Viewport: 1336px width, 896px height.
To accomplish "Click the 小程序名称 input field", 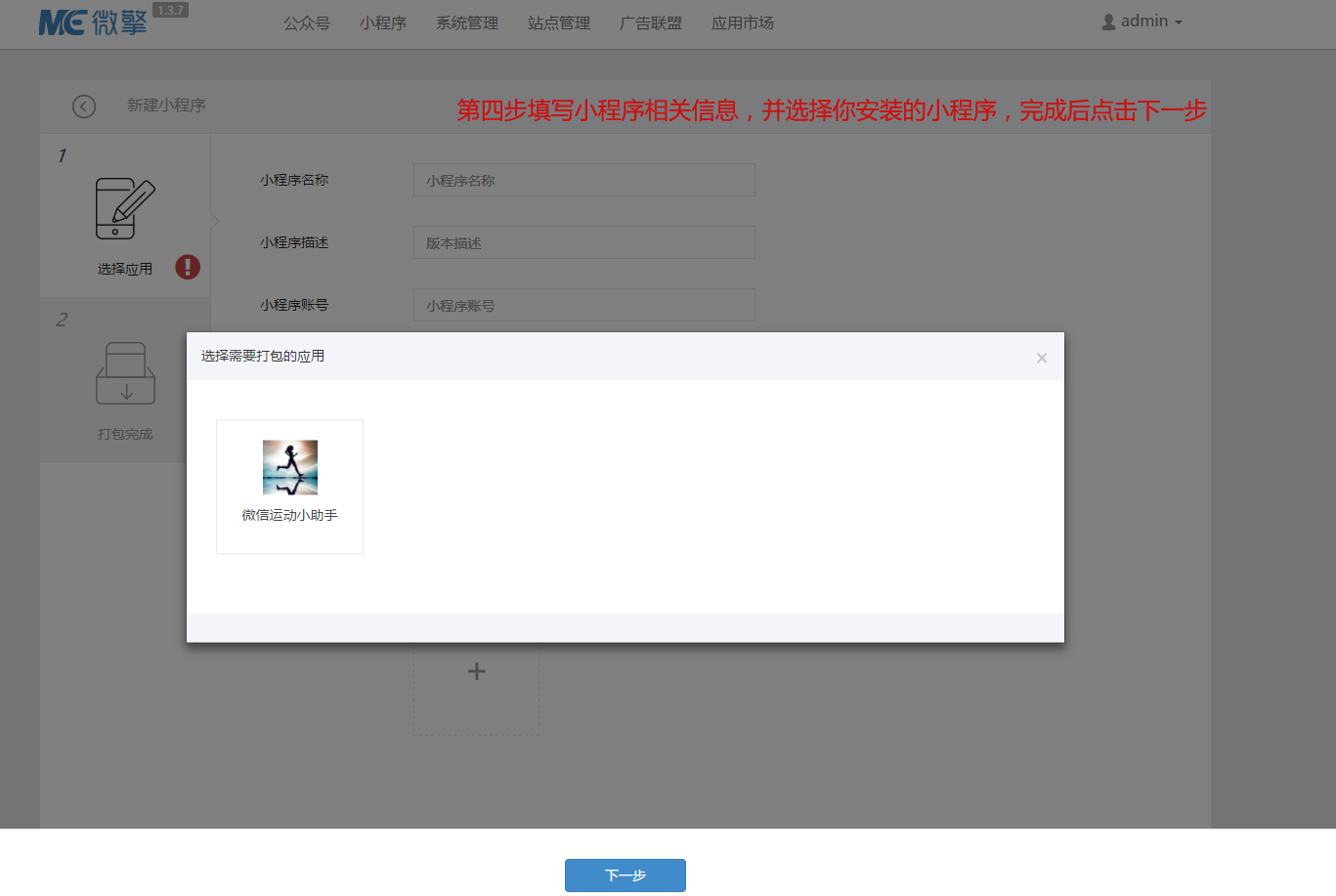I will coord(583,180).
